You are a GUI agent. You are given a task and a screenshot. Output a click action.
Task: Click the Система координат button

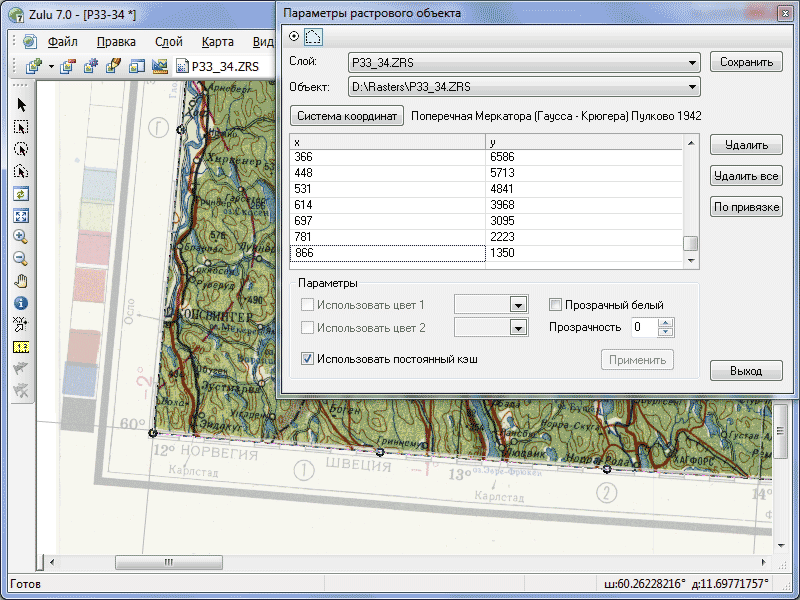click(346, 115)
